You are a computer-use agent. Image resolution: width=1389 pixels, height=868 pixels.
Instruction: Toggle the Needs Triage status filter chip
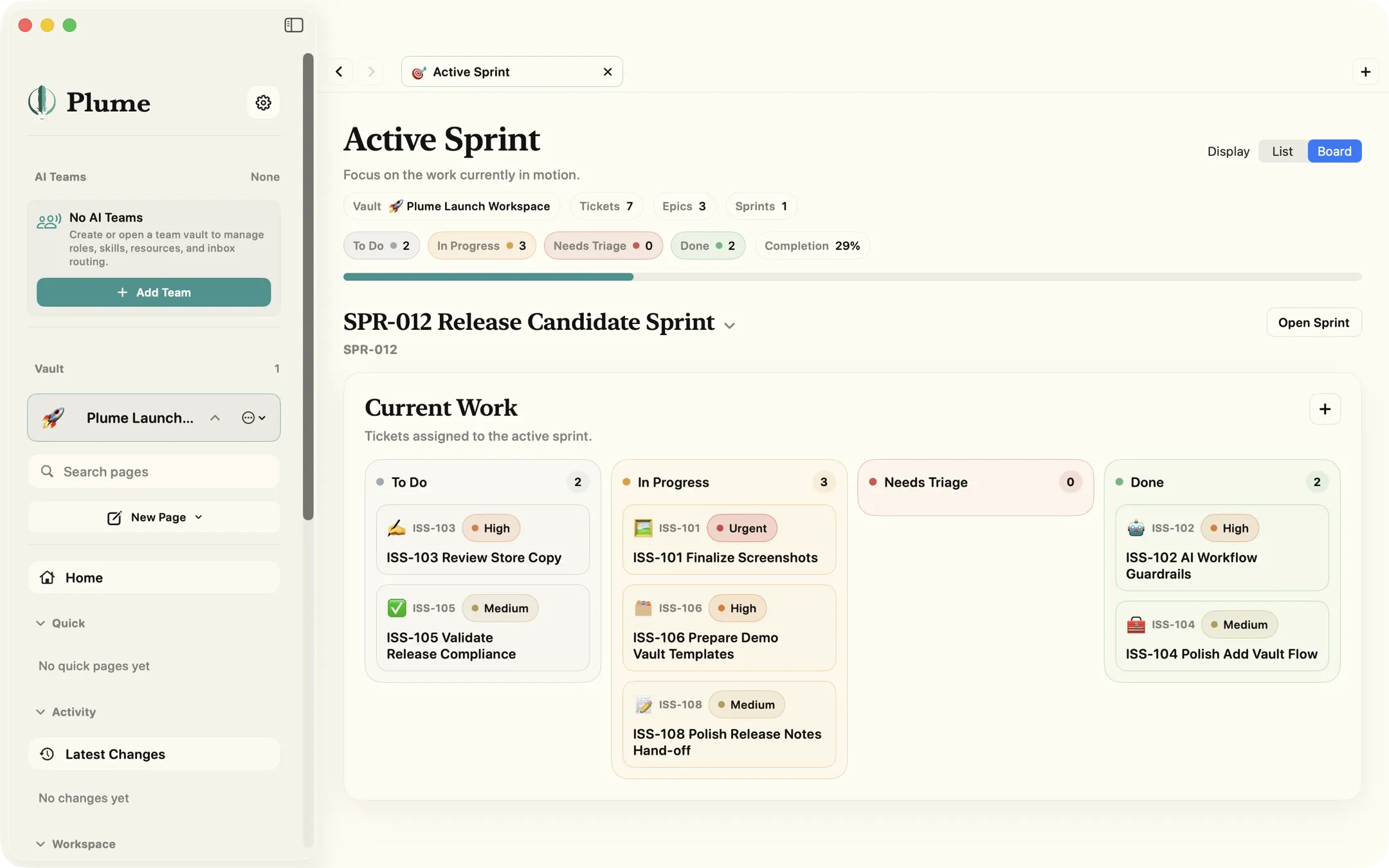(x=603, y=246)
